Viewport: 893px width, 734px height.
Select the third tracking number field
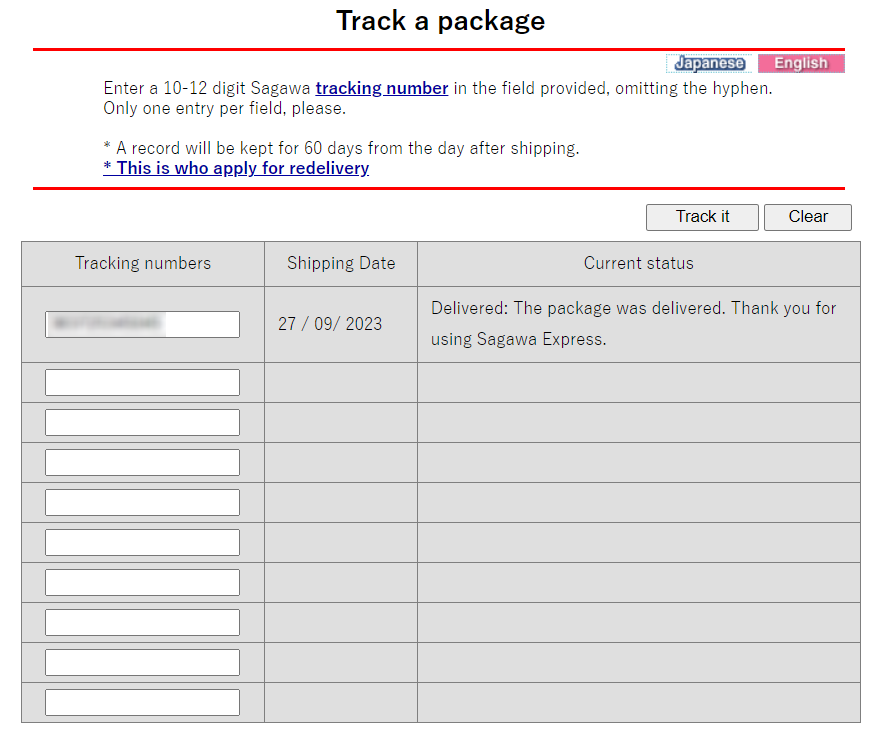coord(142,423)
